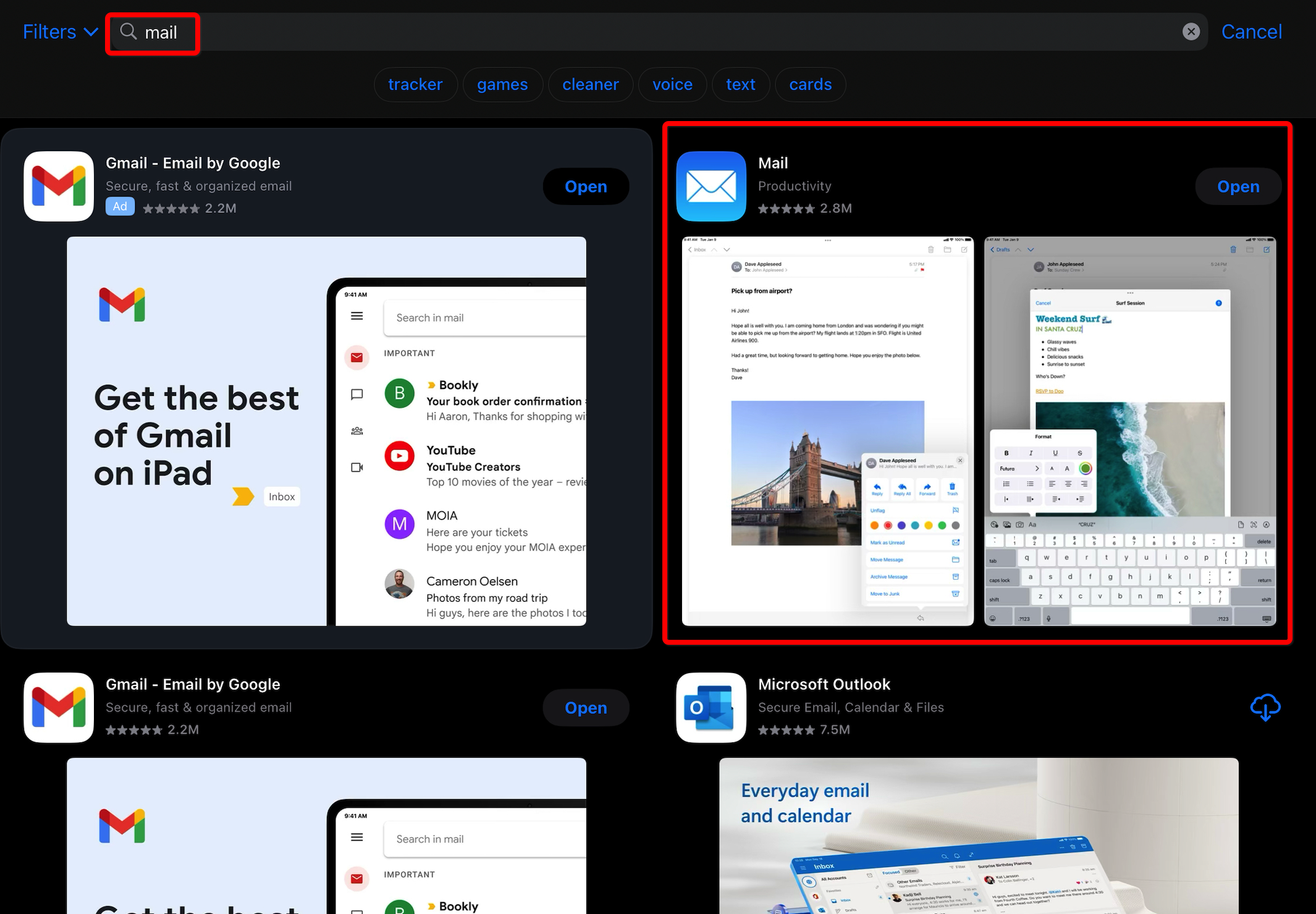Clear the search field text
Screen dimensions: 1316x914
[1191, 31]
